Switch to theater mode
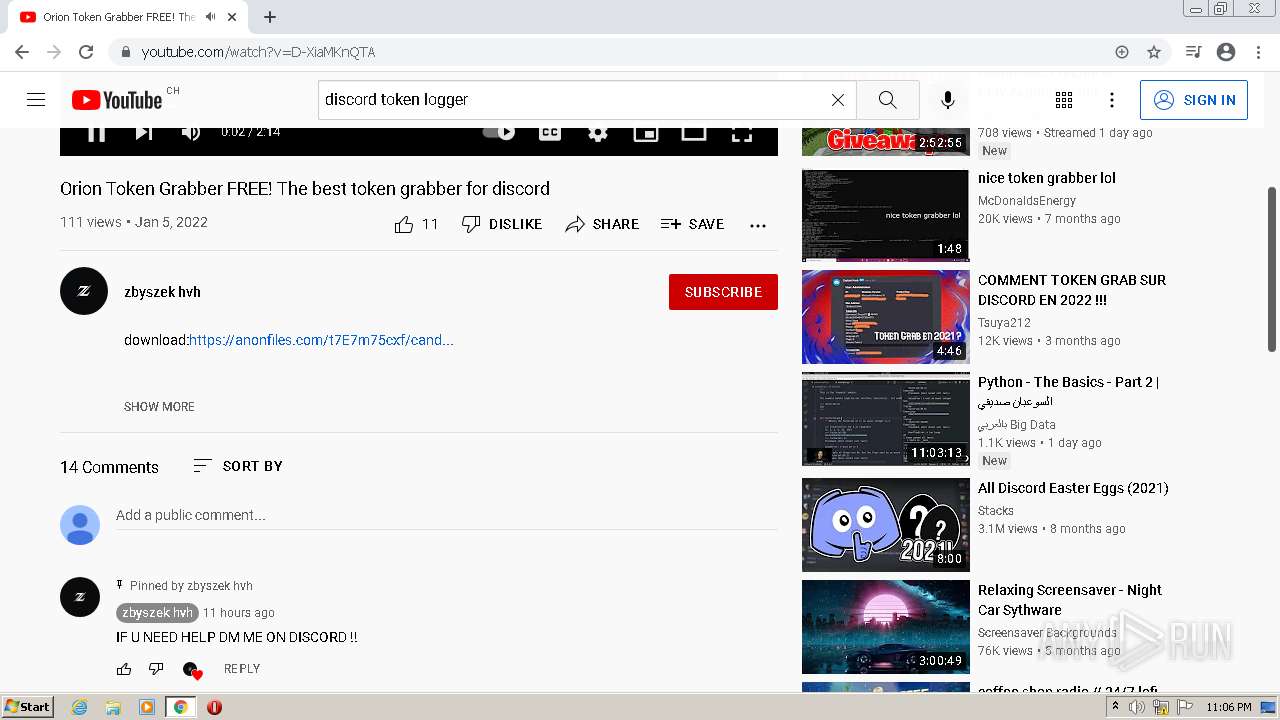 [x=694, y=132]
